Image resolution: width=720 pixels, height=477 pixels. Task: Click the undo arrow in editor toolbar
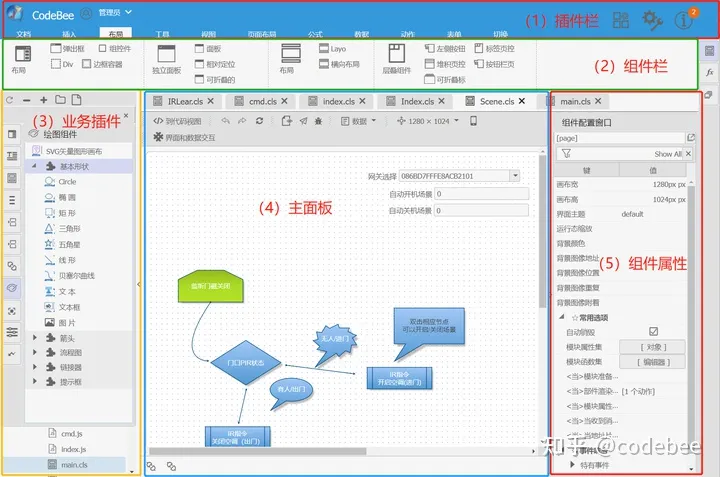point(226,120)
